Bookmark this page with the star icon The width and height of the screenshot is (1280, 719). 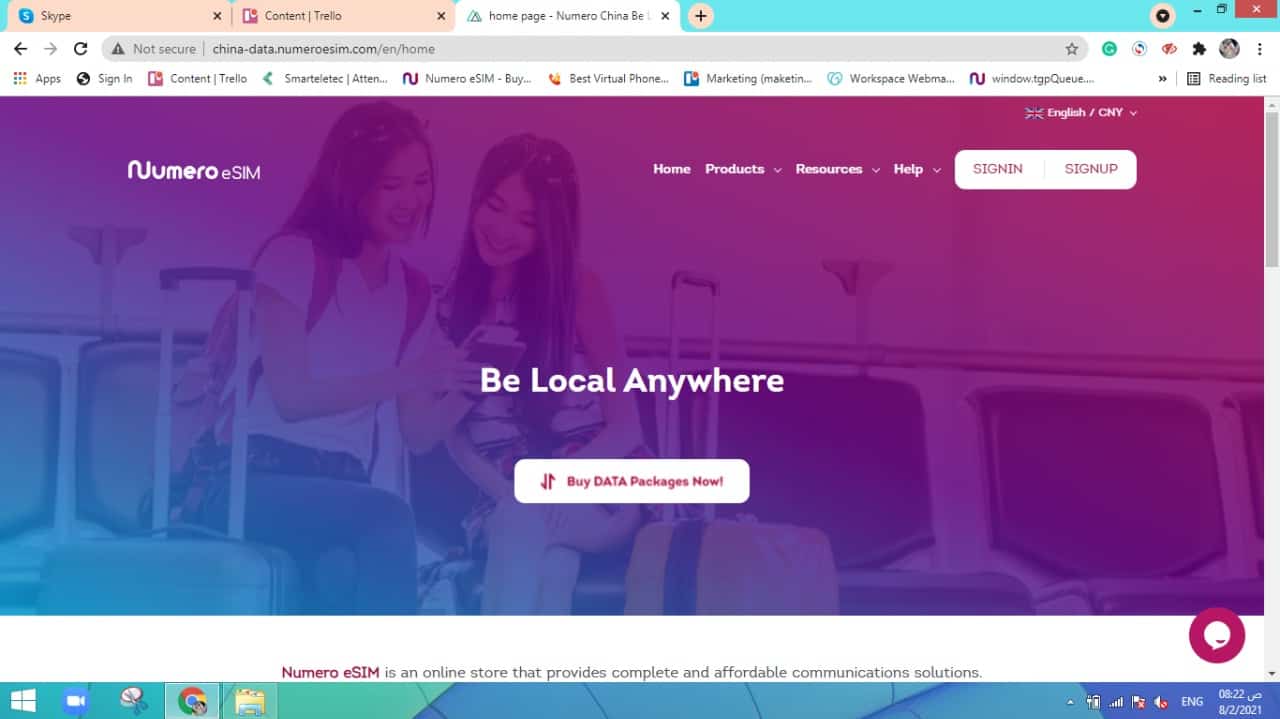pos(1071,49)
